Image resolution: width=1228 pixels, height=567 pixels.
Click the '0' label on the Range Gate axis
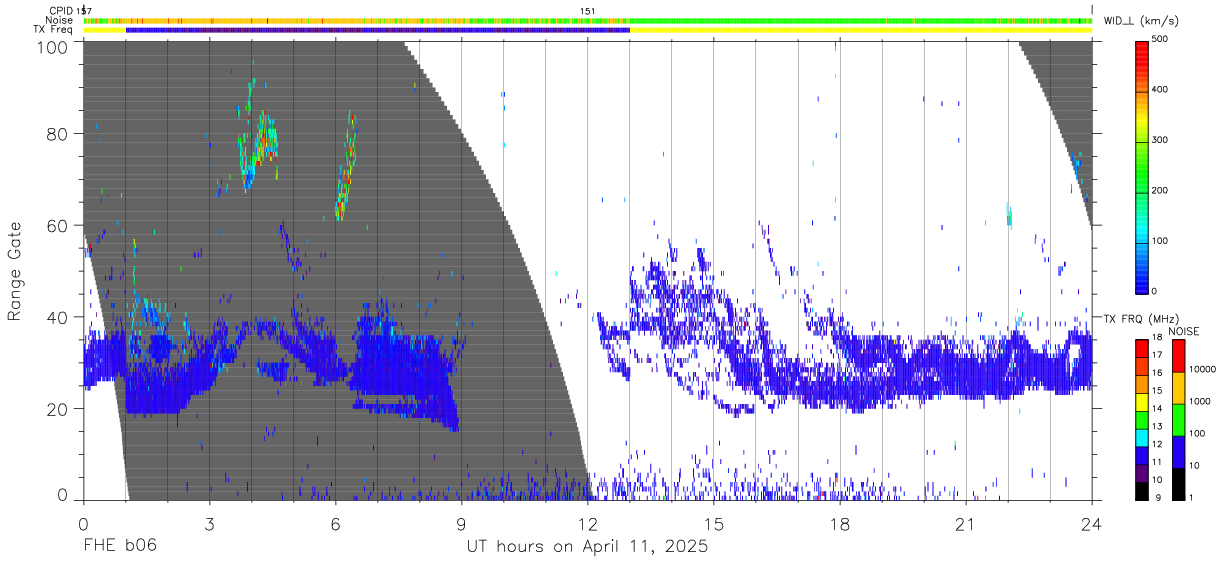[63, 496]
